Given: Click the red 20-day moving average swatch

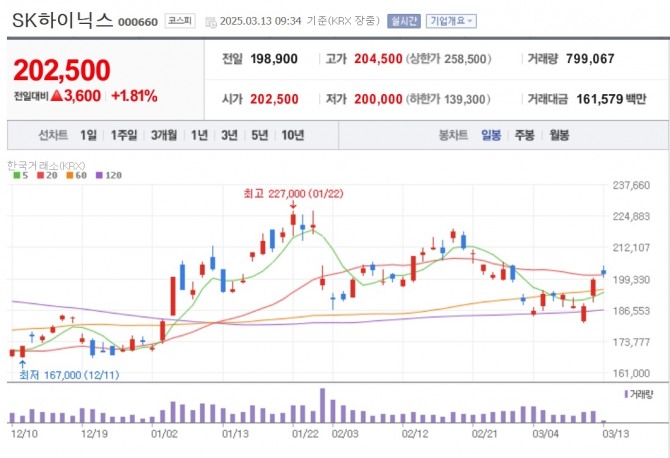Looking at the screenshot, I should coord(41,175).
